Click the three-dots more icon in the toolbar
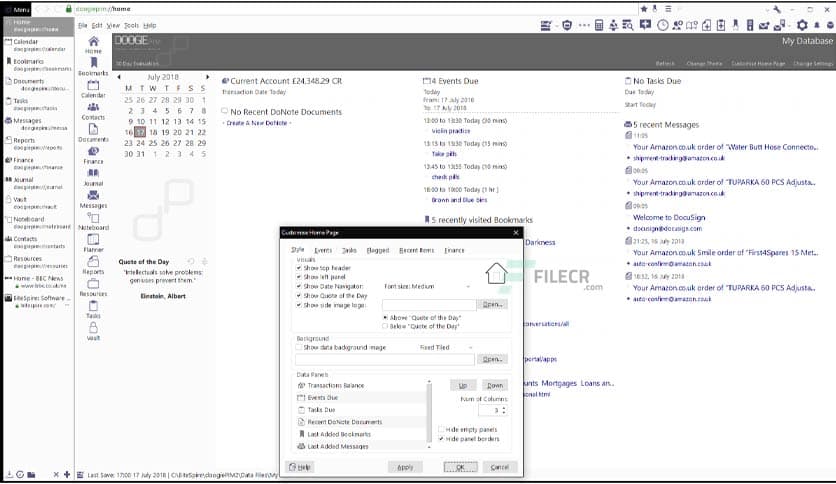This screenshot has width=836, height=484. coord(584,25)
